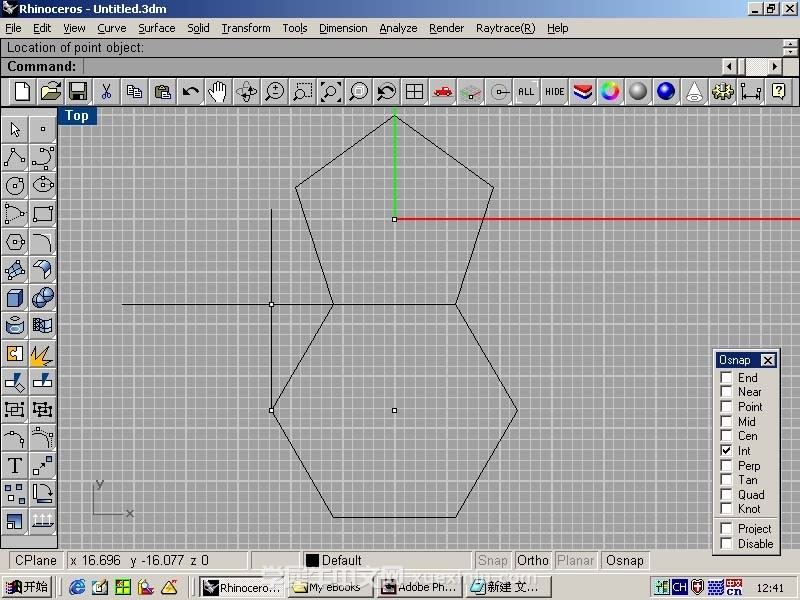Select the Box solid tool
The width and height of the screenshot is (800, 600).
tap(15, 297)
